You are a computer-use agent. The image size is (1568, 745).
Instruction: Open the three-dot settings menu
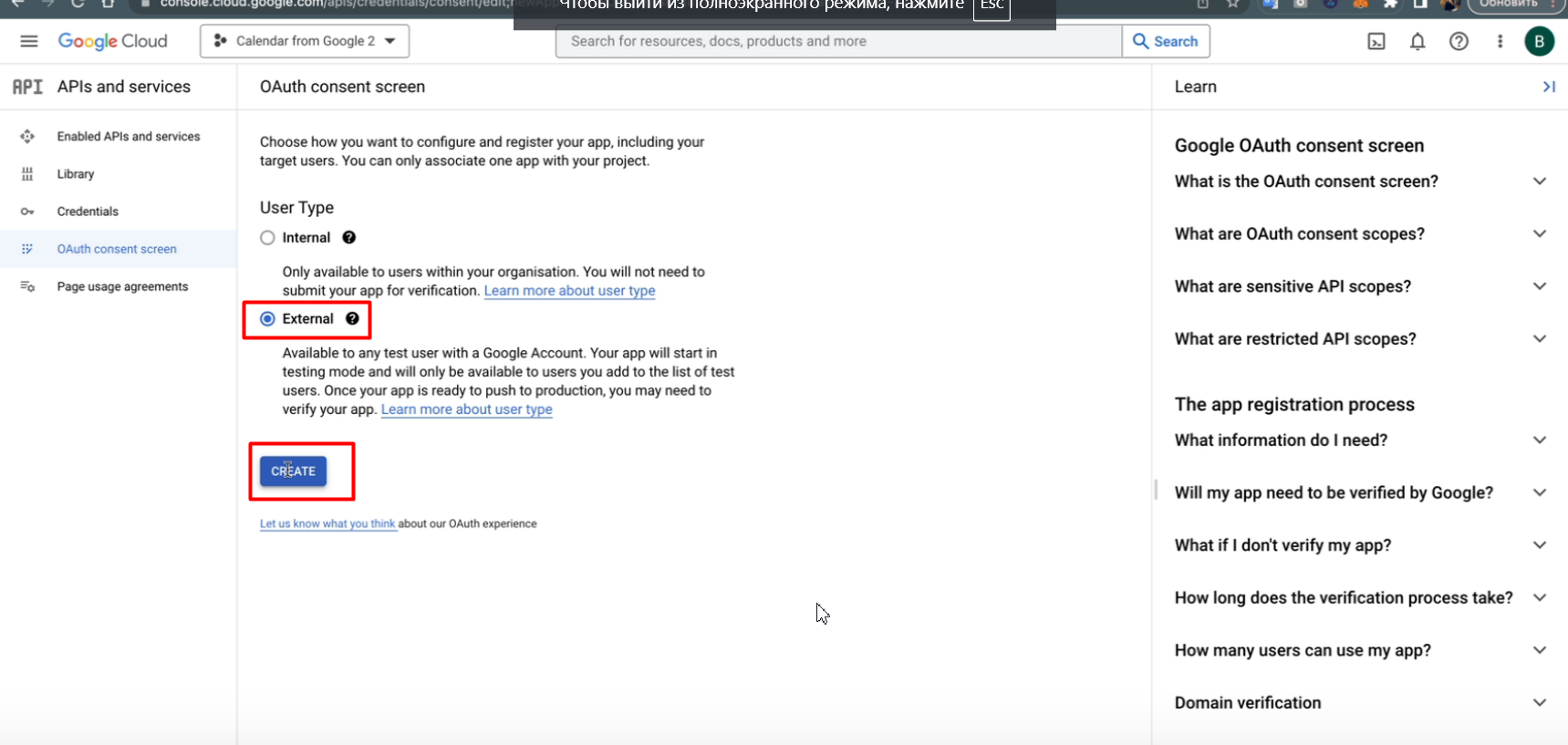pos(1500,41)
